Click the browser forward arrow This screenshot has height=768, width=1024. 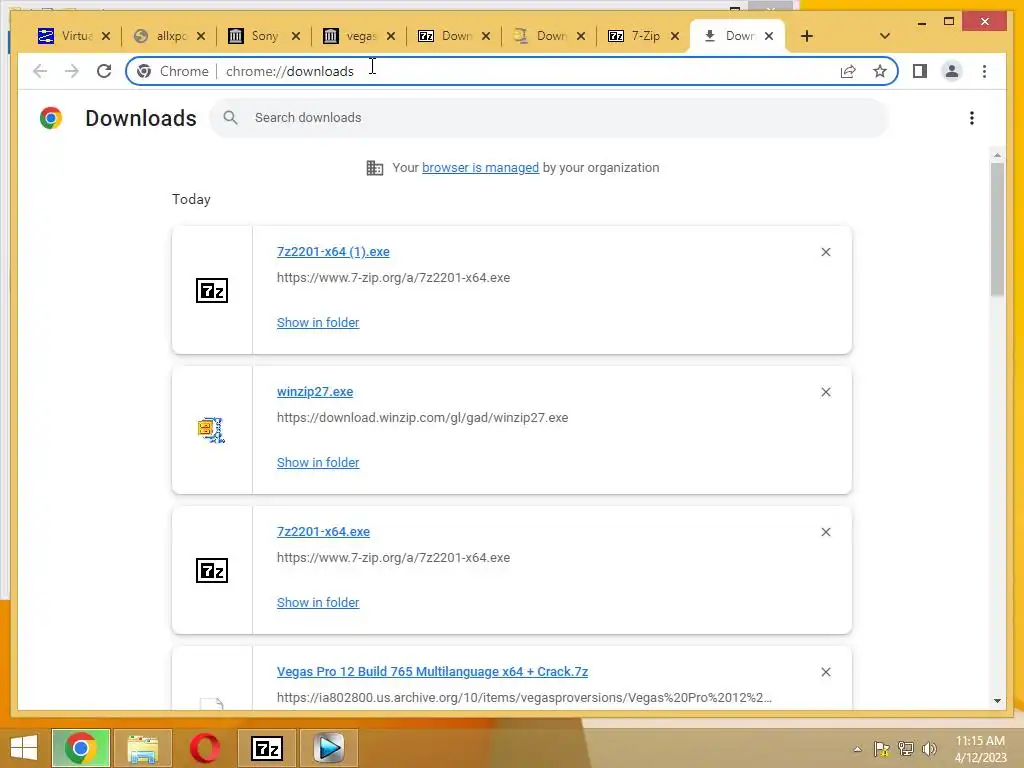72,71
